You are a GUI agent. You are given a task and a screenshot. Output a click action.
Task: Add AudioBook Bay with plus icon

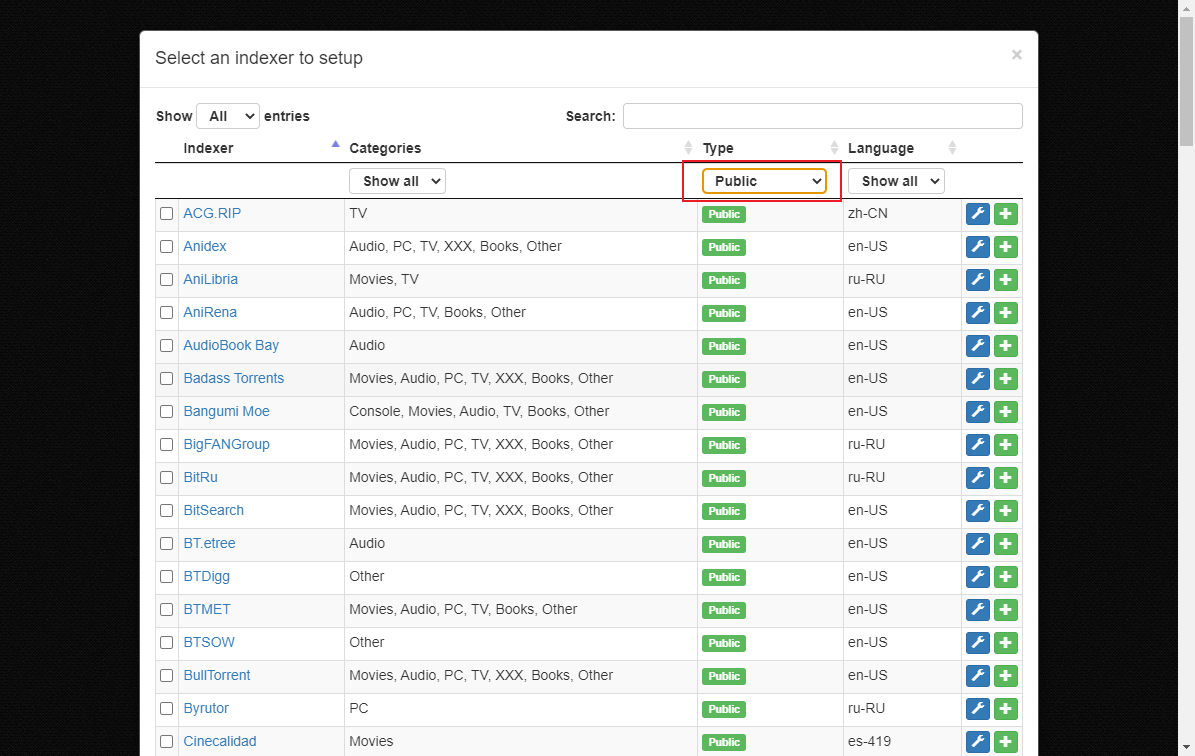pos(1006,346)
